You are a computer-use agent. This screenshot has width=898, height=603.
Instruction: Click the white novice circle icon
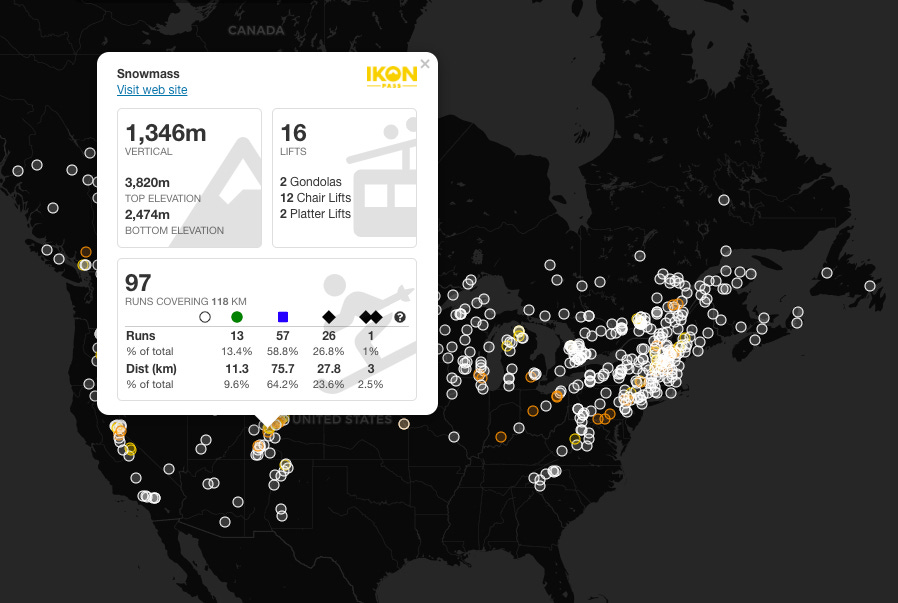click(x=204, y=317)
